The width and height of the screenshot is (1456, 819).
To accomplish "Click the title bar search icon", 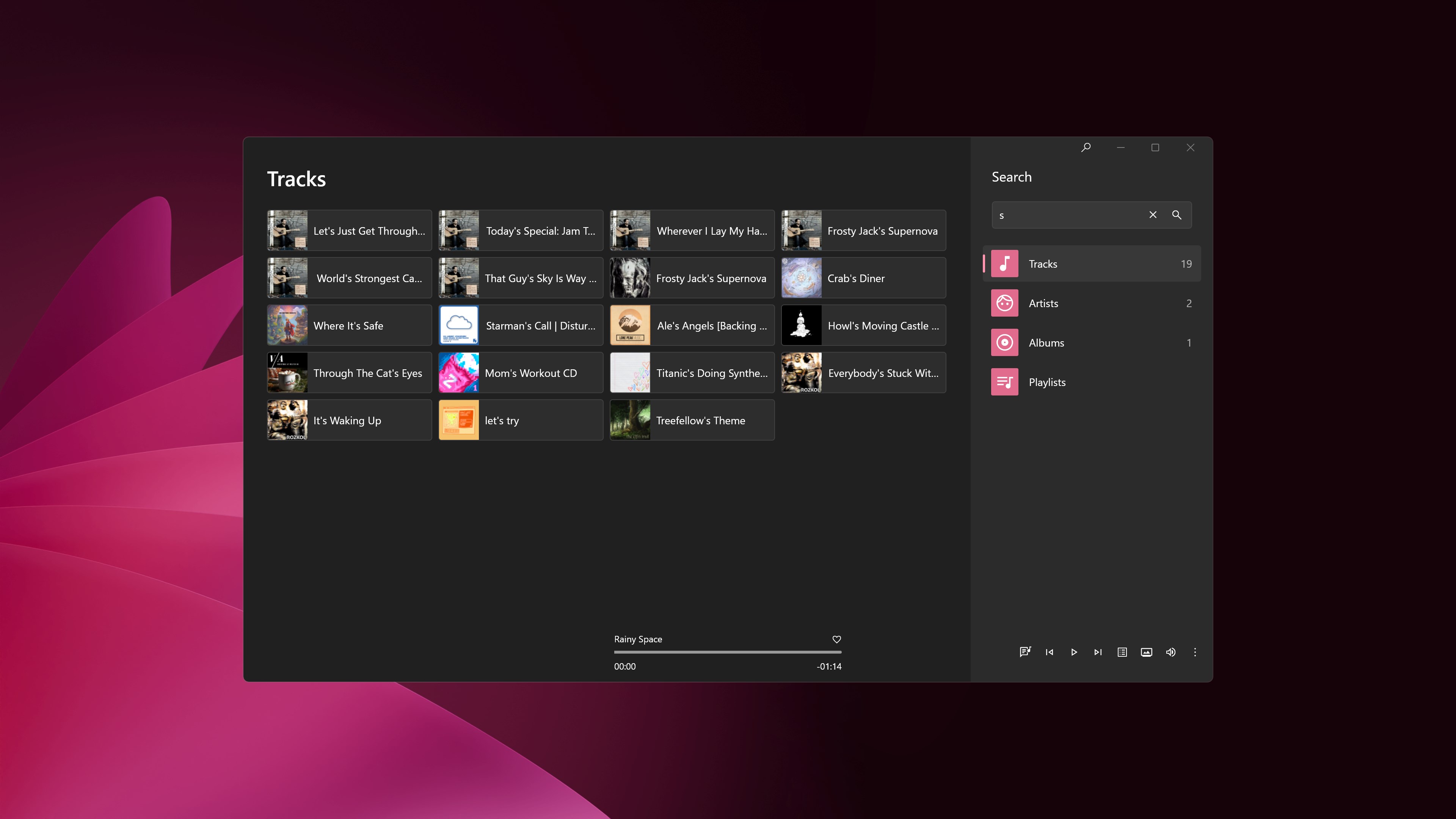I will (x=1086, y=147).
